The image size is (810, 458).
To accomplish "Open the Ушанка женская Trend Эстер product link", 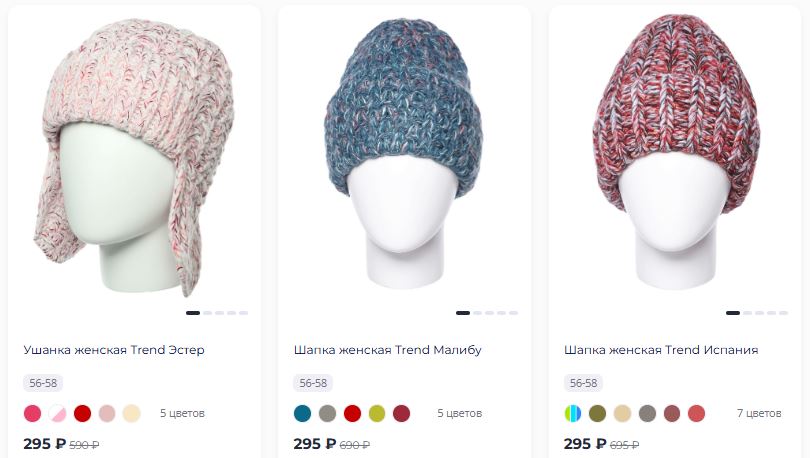I will tap(114, 350).
